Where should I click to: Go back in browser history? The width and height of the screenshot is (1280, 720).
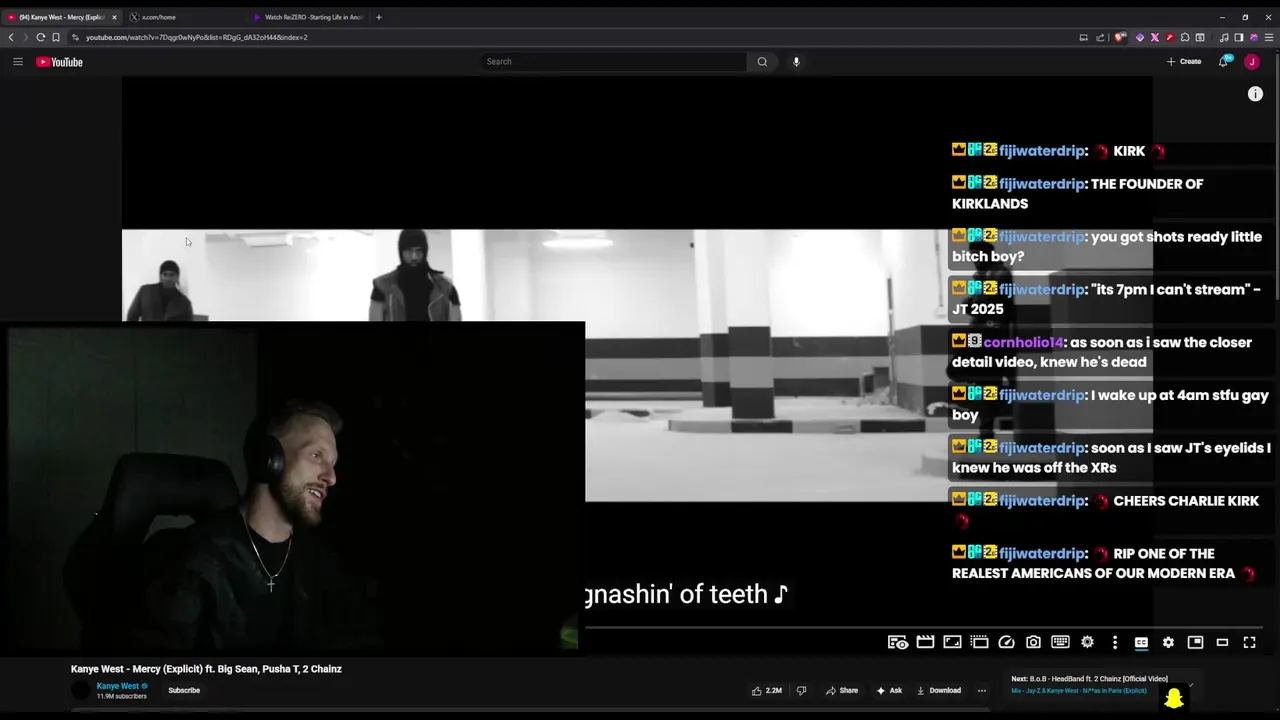[x=11, y=37]
